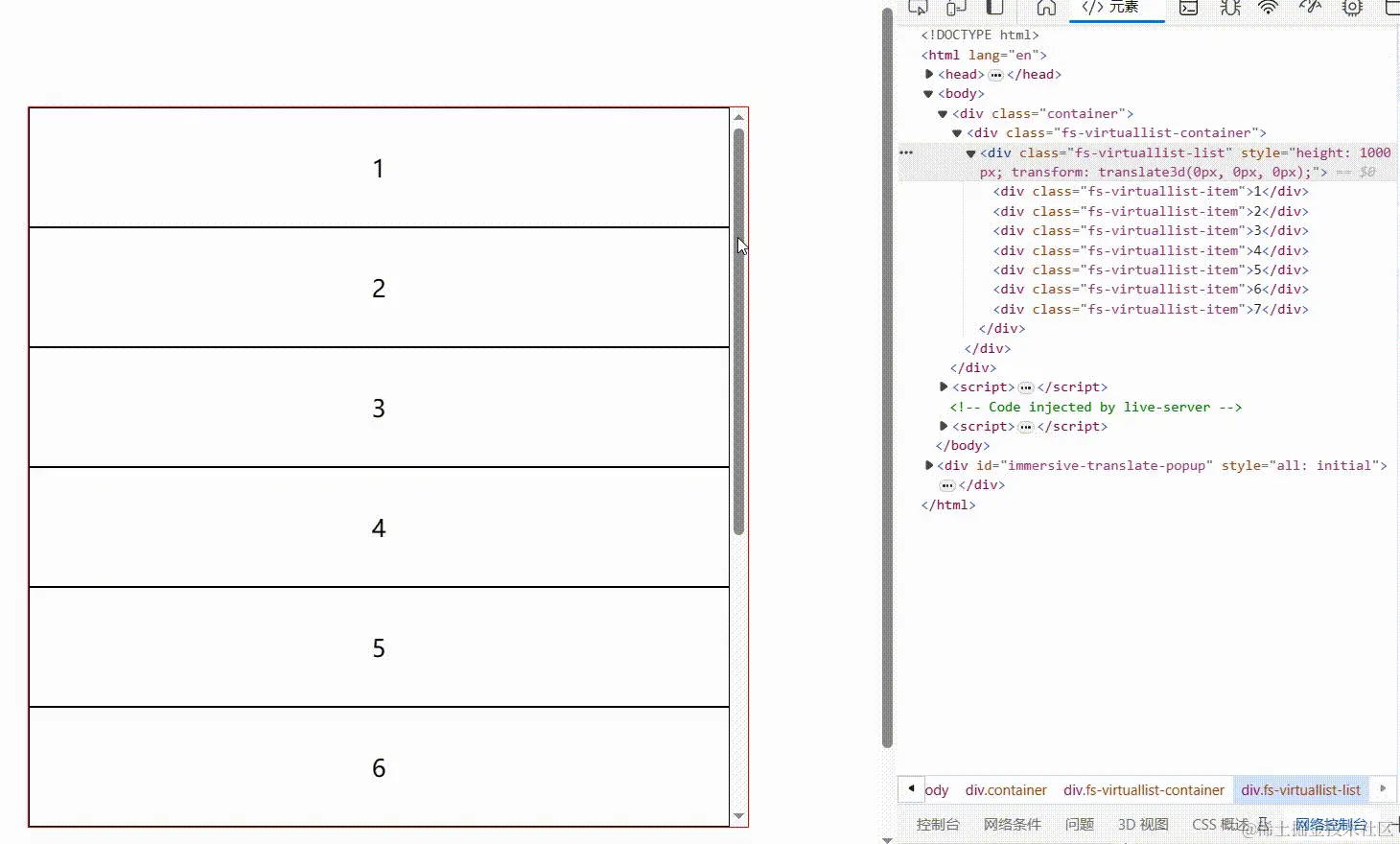Open the 网络控制台 drawer tab

[1330, 825]
